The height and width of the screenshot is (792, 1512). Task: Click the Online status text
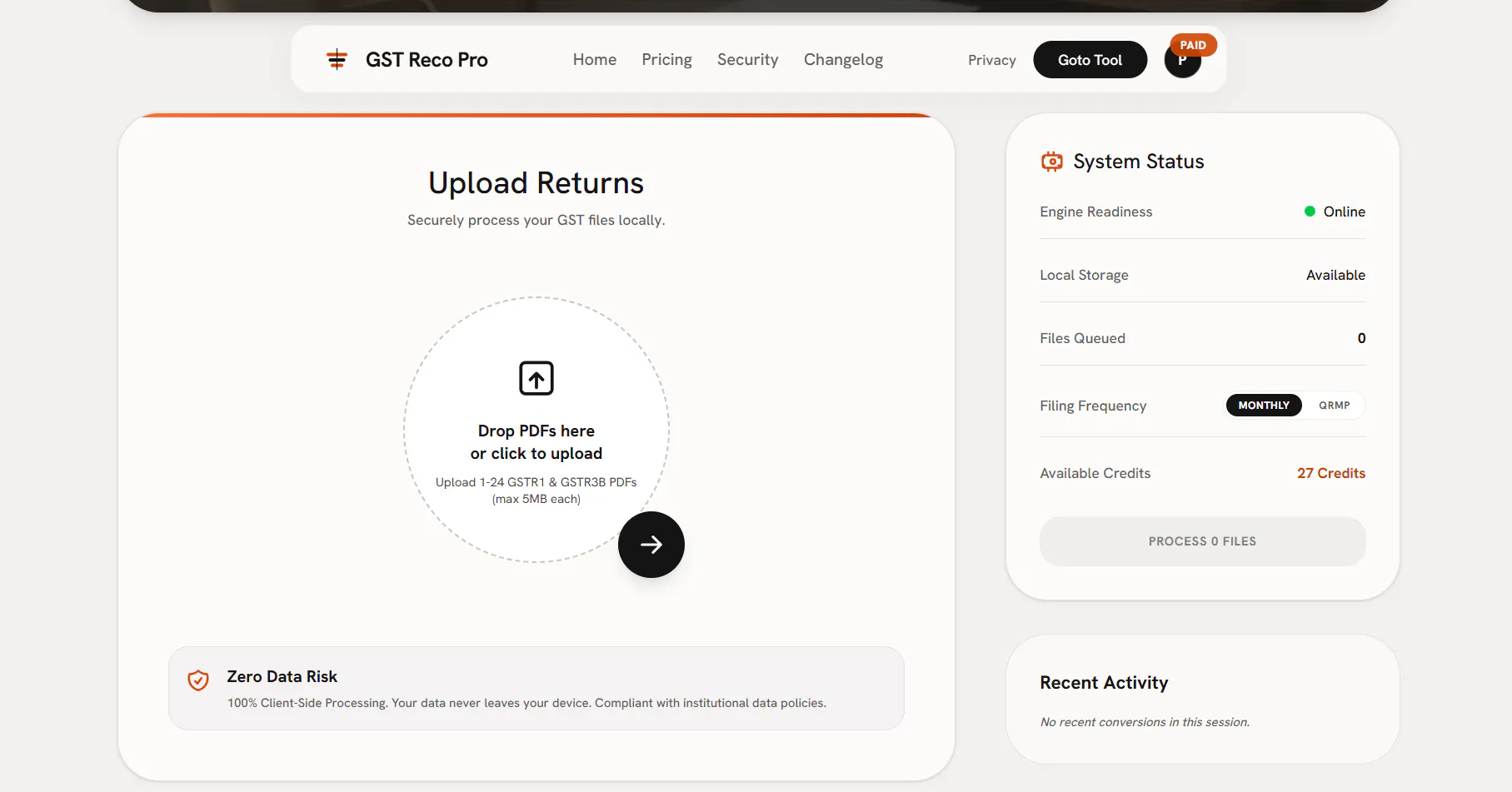pos(1344,212)
